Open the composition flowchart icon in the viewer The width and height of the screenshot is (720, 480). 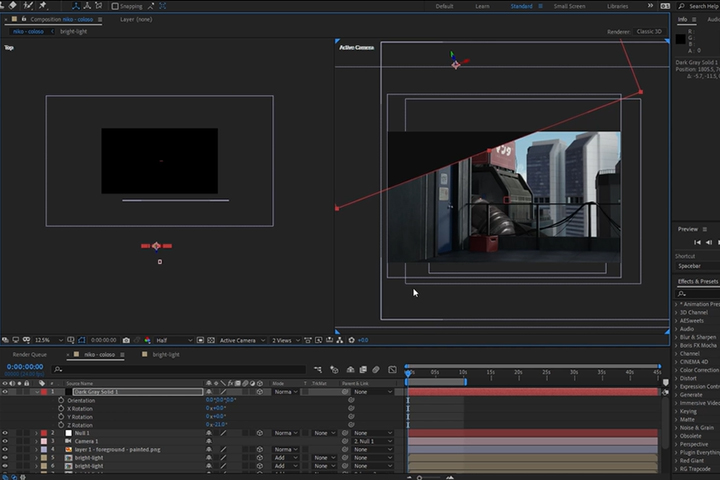pyautogui.click(x=339, y=340)
